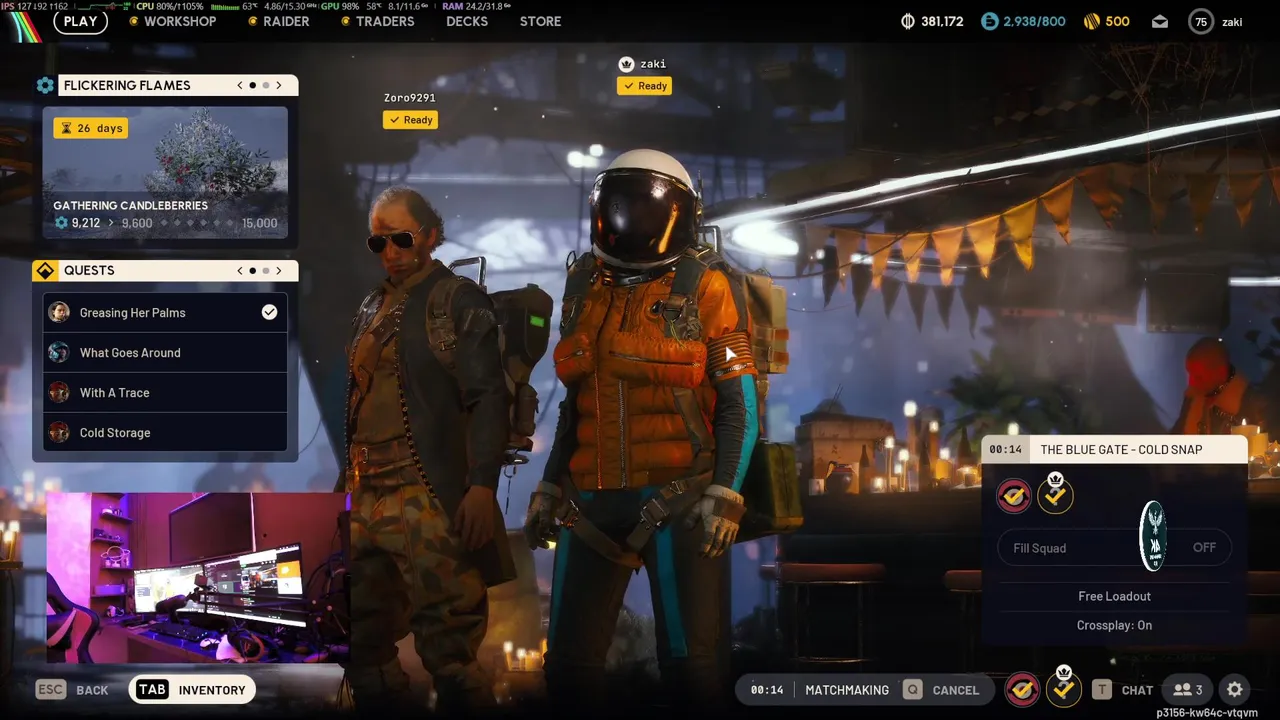The width and height of the screenshot is (1280, 720).
Task: Click the webcam stream overlay
Action: [197, 577]
